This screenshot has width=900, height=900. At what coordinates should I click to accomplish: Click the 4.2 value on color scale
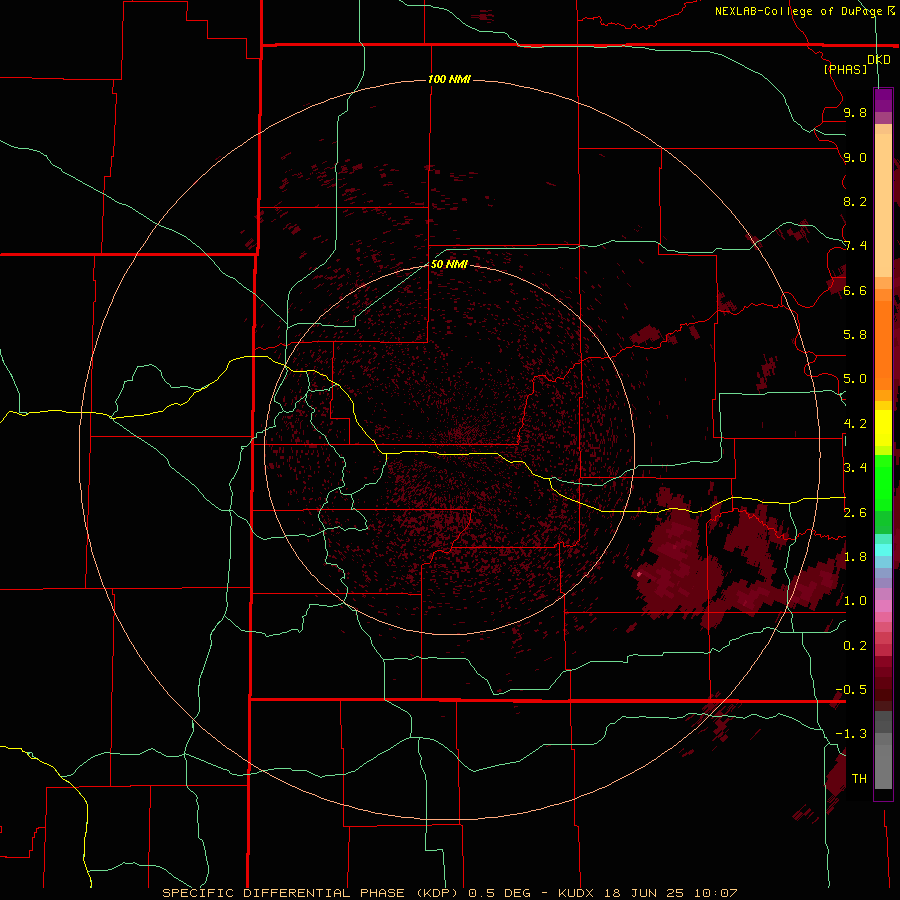pos(855,424)
